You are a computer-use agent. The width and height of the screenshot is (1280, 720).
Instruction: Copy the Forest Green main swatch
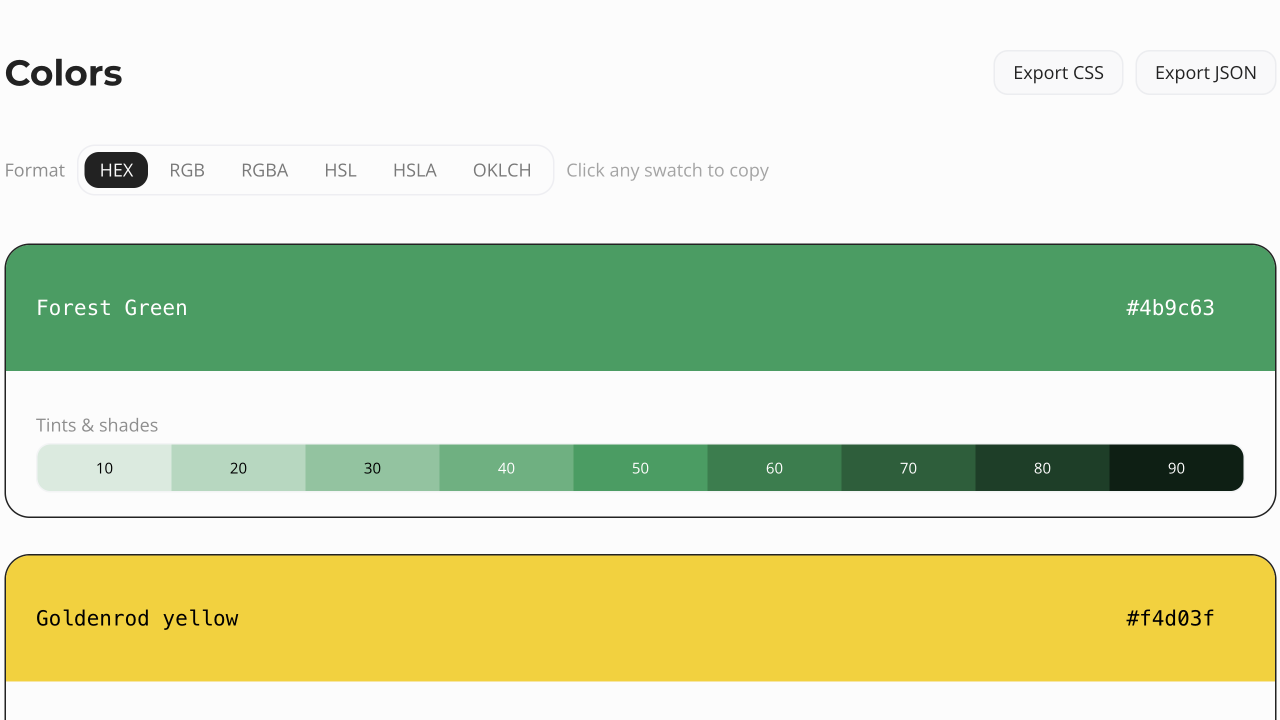(x=640, y=308)
